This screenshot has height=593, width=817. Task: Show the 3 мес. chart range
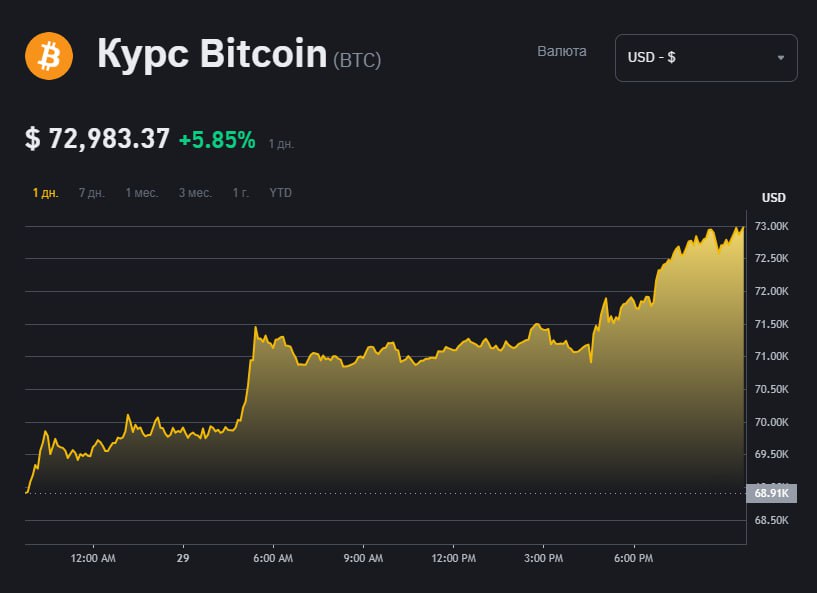tap(195, 193)
